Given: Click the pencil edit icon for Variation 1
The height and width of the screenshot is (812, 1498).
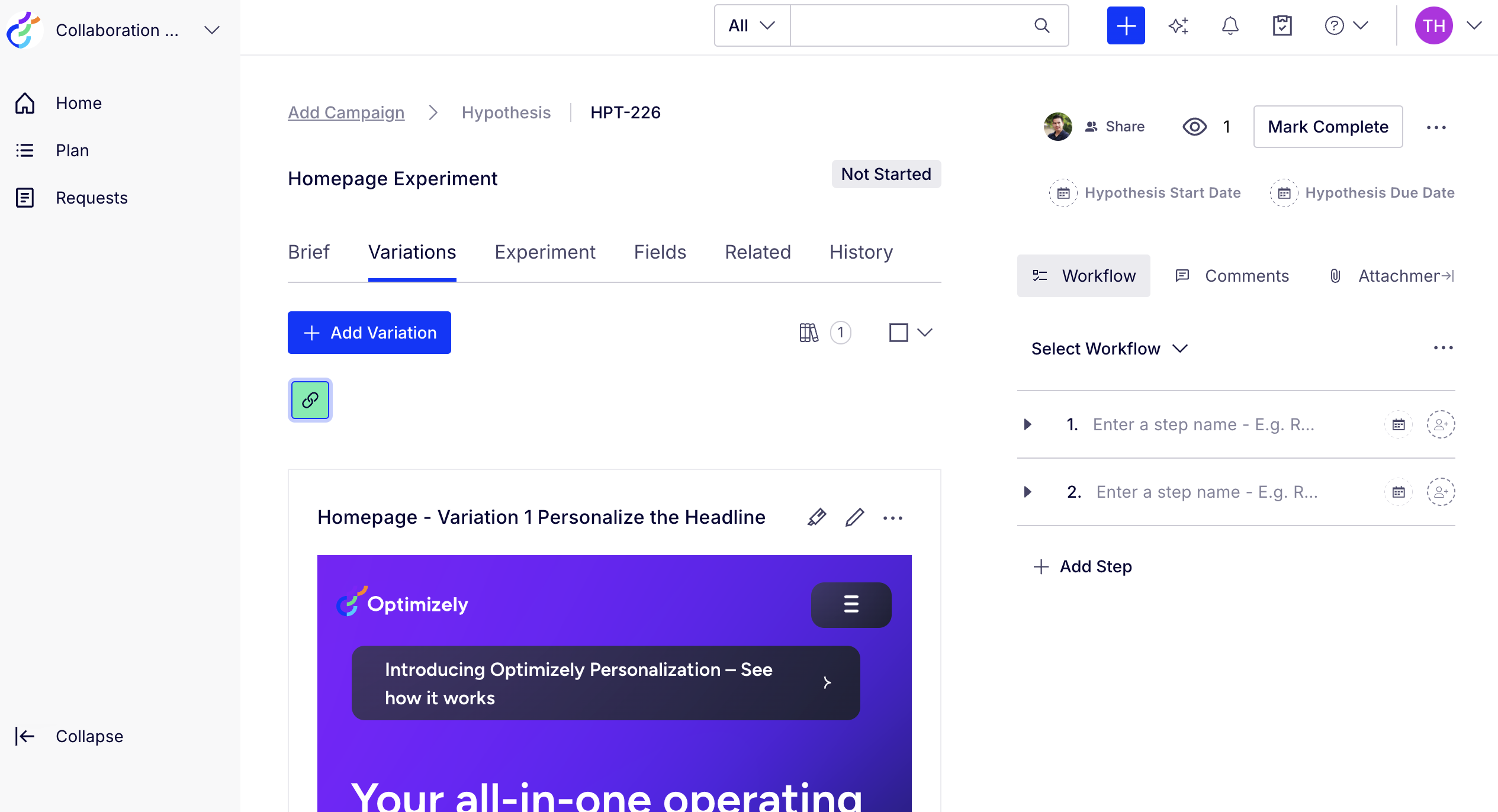Looking at the screenshot, I should (854, 517).
